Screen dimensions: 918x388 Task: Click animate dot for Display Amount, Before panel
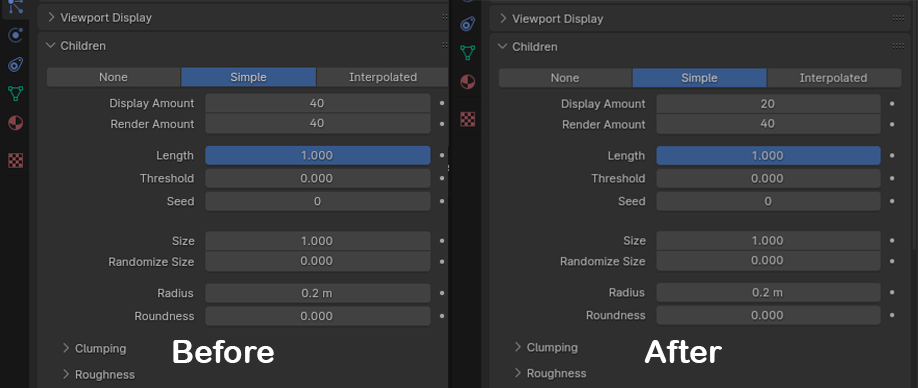click(442, 103)
